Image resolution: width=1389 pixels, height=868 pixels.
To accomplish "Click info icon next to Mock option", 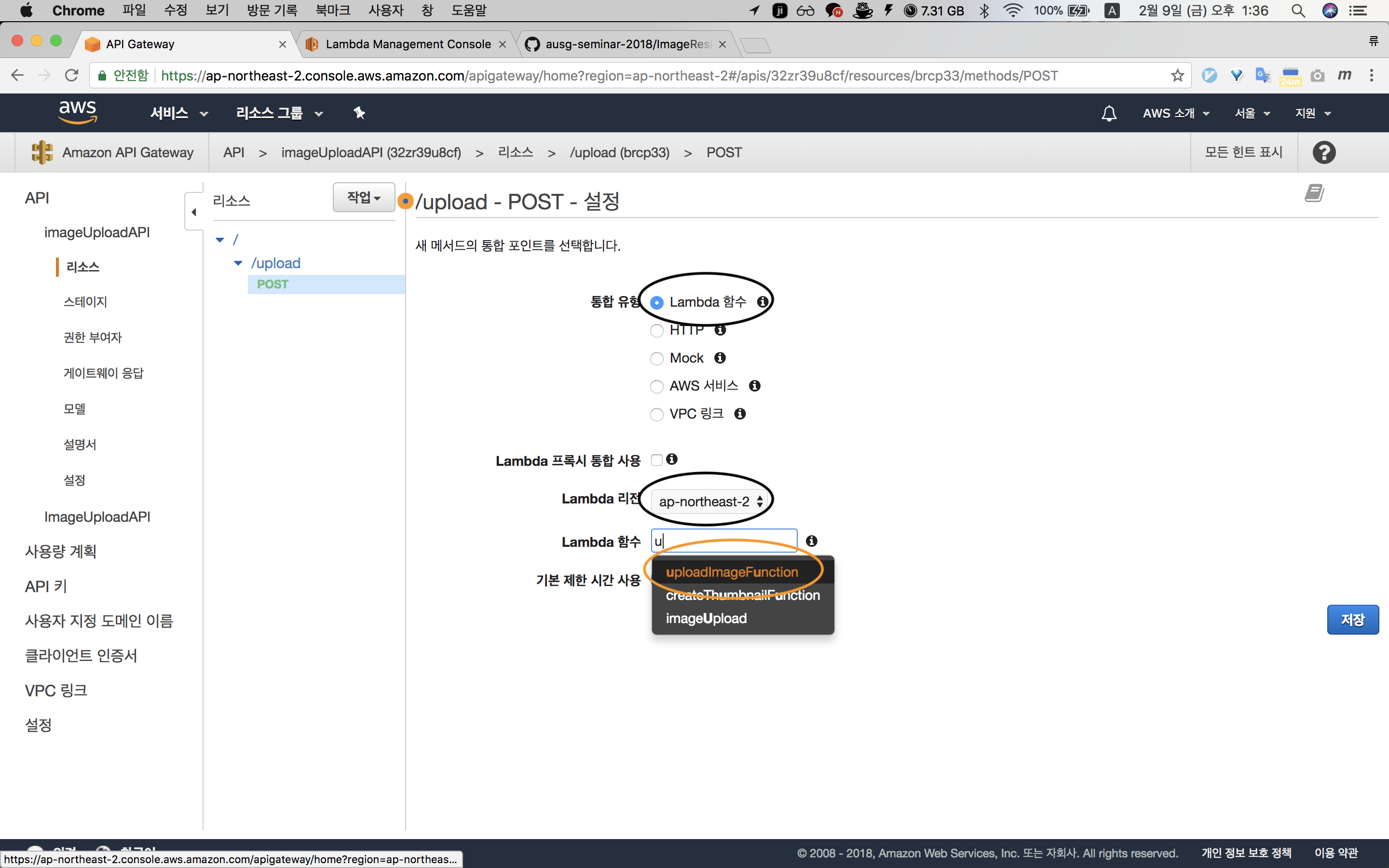I will (720, 358).
